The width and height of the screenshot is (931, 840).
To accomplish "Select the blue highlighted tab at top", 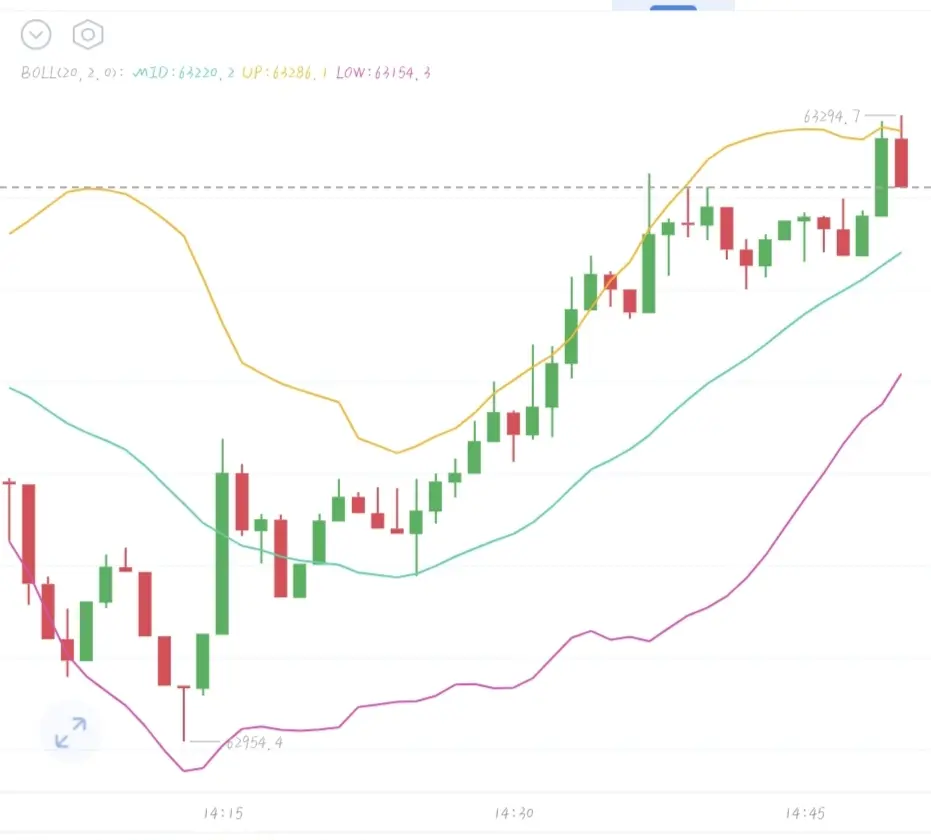I will point(673,7).
